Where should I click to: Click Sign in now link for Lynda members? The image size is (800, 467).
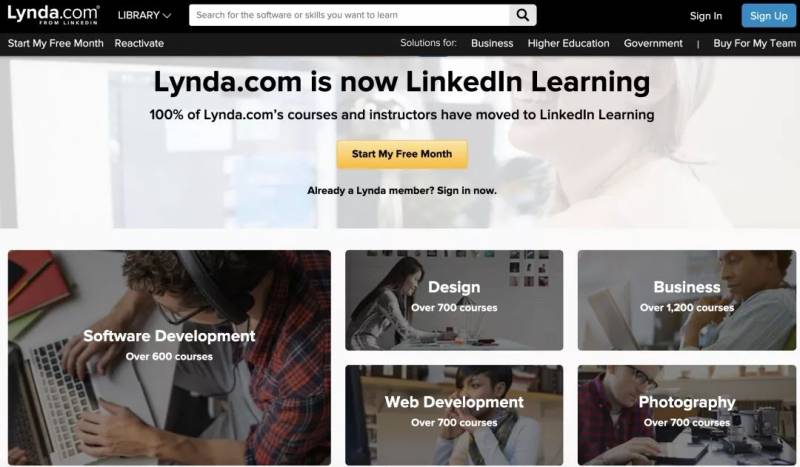coord(466,190)
